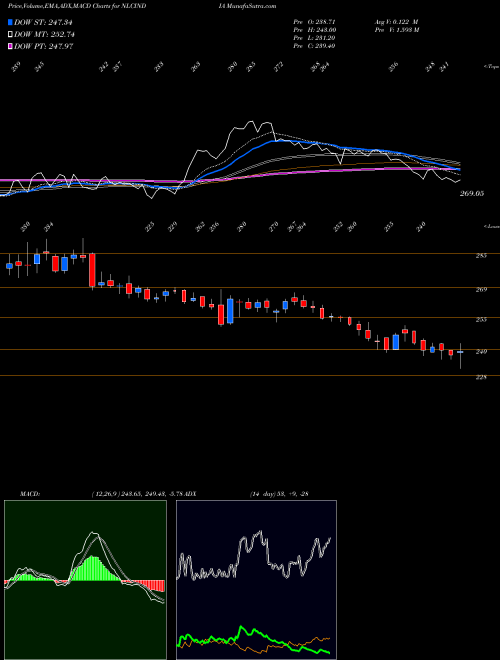Click the 'MACD:' indicator heading
This screenshot has height=660, width=500.
pos(29,494)
